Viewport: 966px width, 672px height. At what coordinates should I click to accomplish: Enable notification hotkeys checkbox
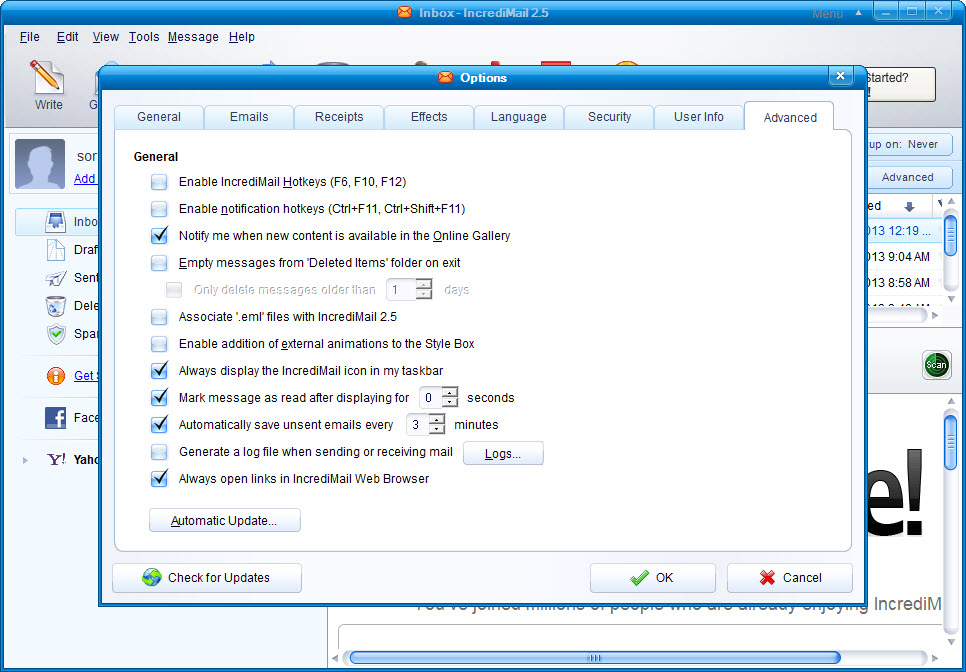click(159, 209)
